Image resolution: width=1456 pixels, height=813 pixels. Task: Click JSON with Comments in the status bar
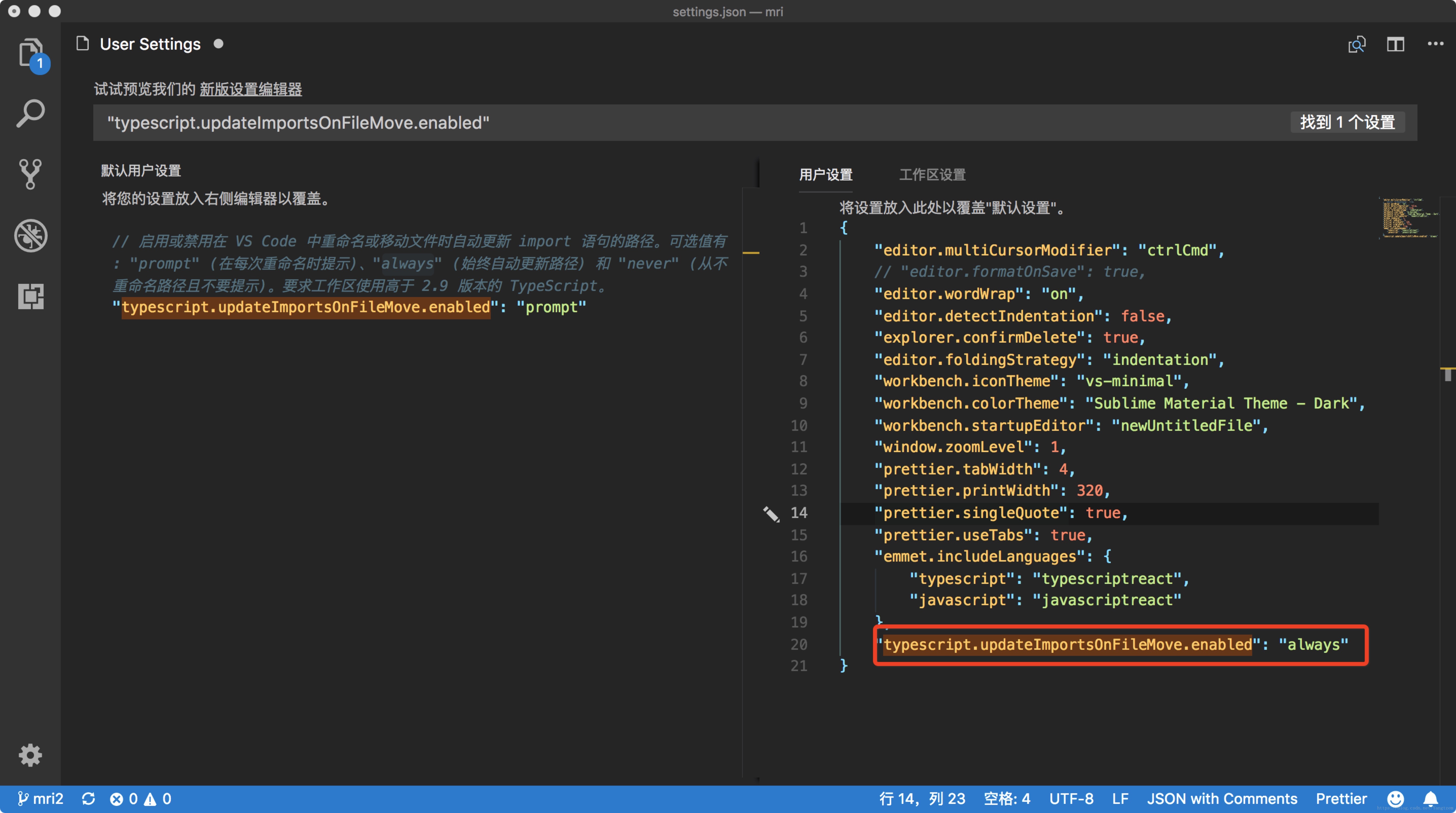pyautogui.click(x=1222, y=798)
